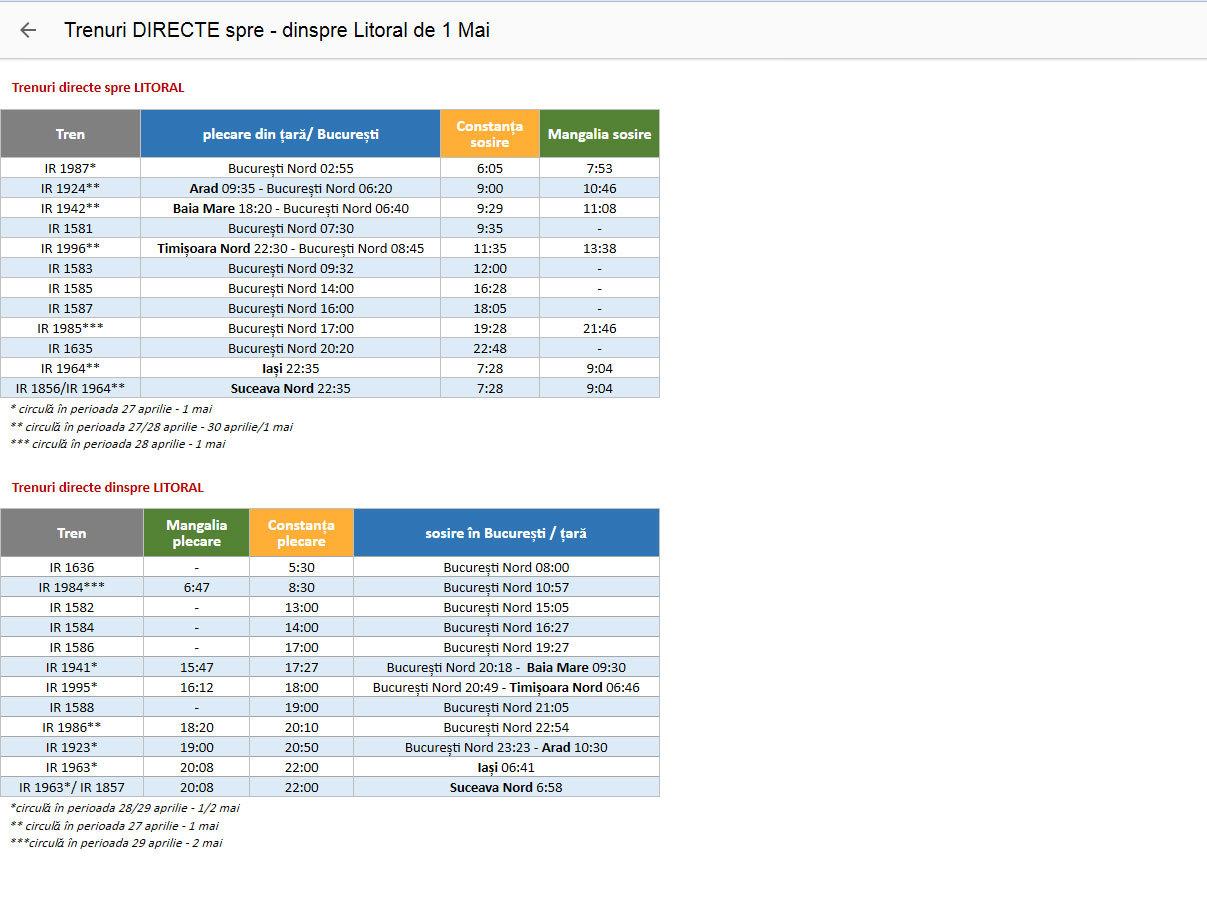Click the orange 'Constanța sosire' column header

[489, 134]
